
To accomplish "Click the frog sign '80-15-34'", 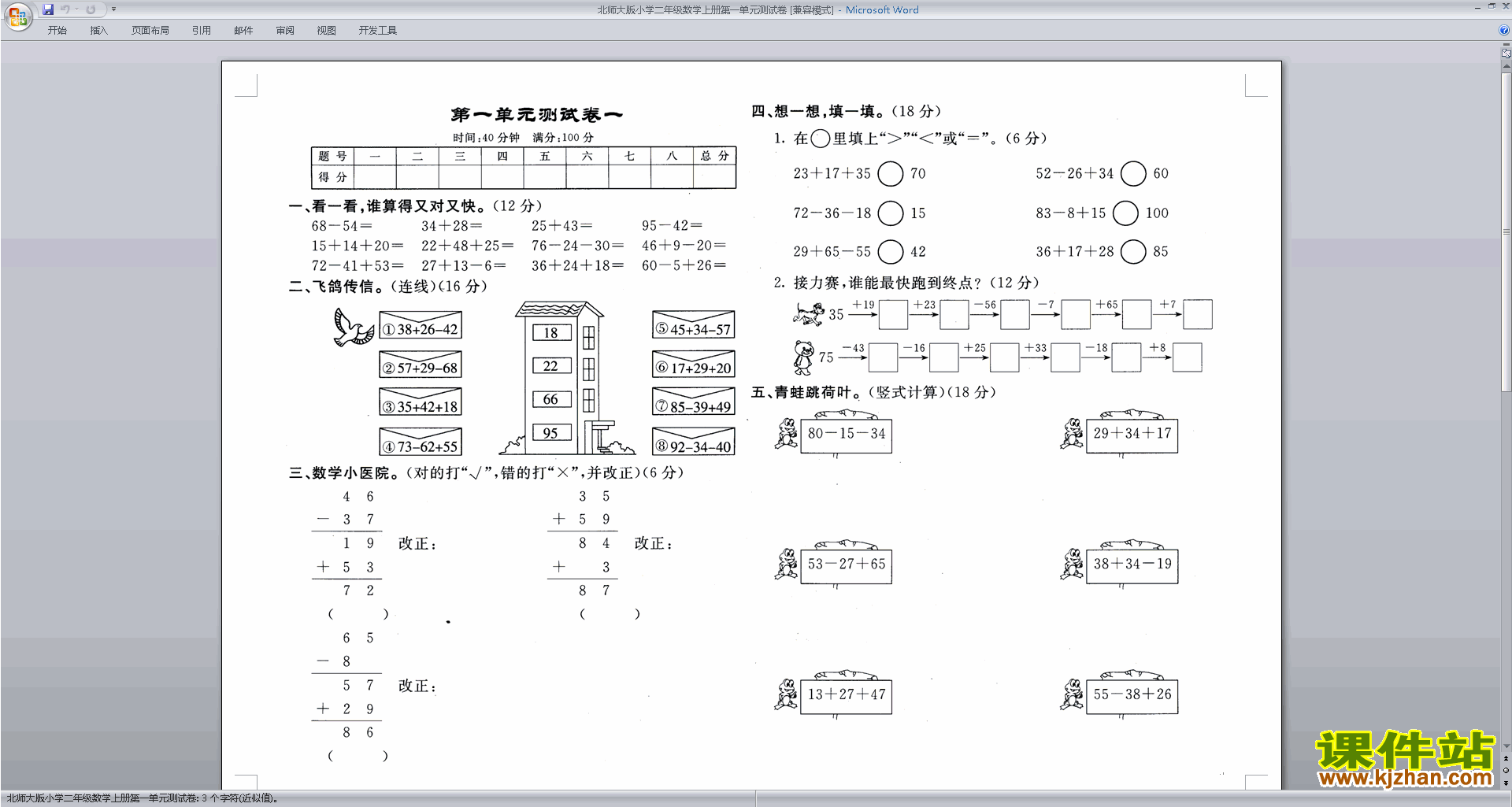I will [847, 435].
